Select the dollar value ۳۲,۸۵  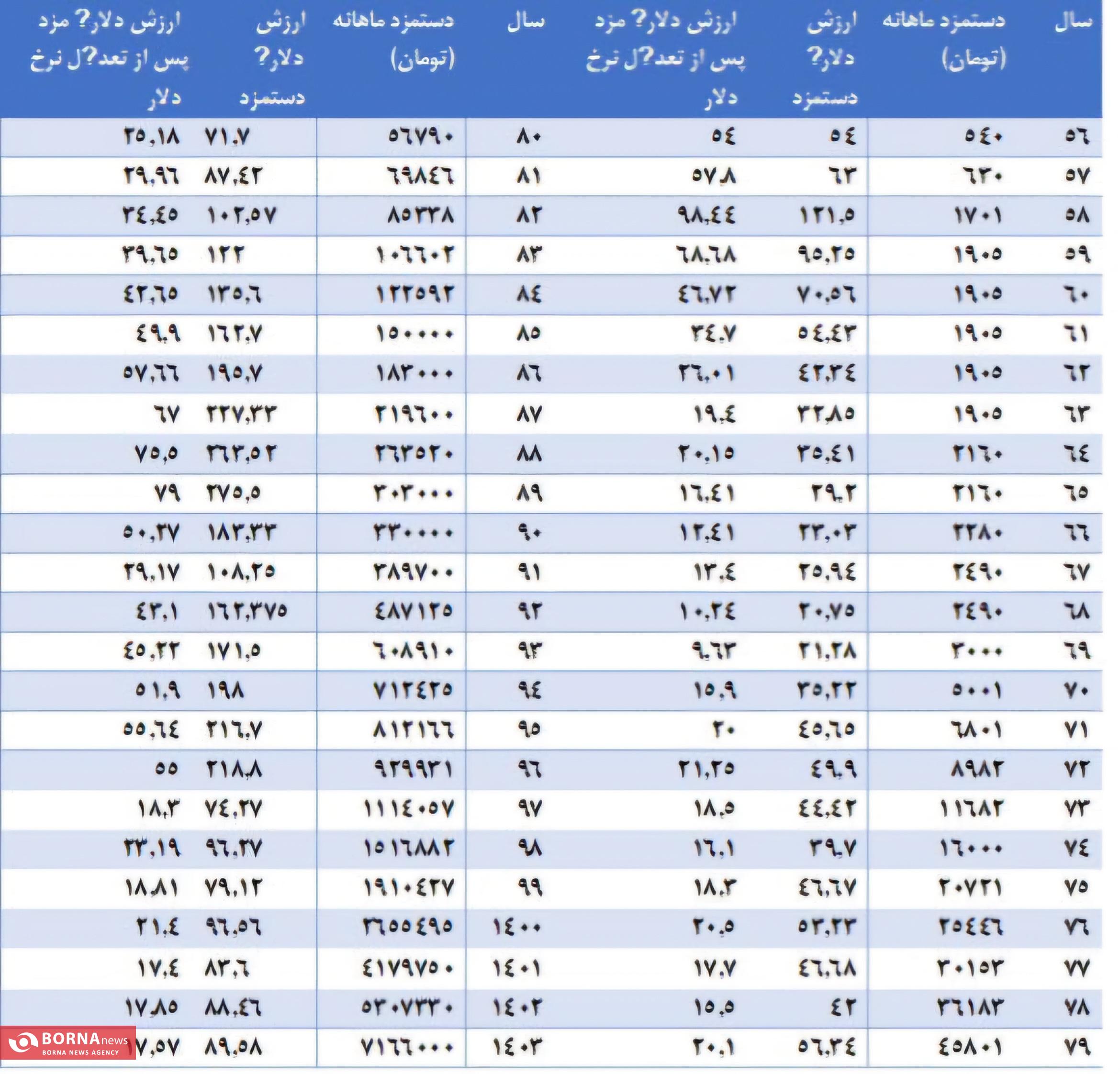[826, 413]
